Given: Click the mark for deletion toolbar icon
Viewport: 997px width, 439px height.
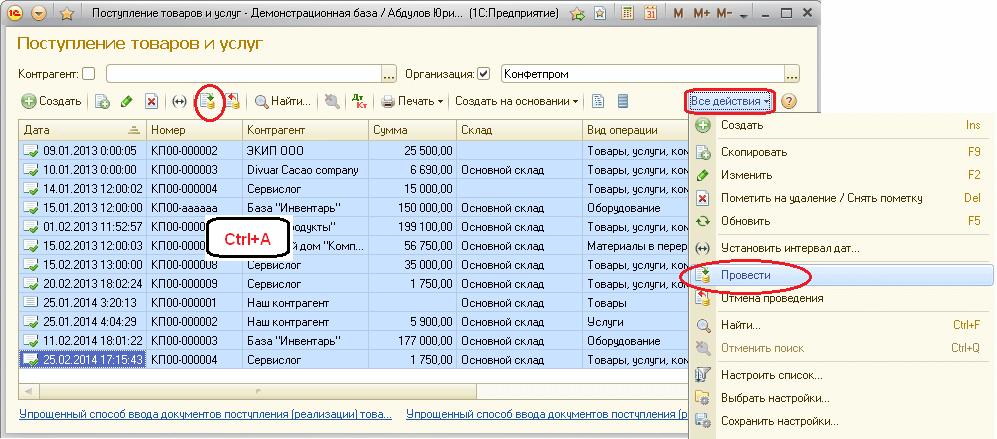Looking at the screenshot, I should coord(151,101).
